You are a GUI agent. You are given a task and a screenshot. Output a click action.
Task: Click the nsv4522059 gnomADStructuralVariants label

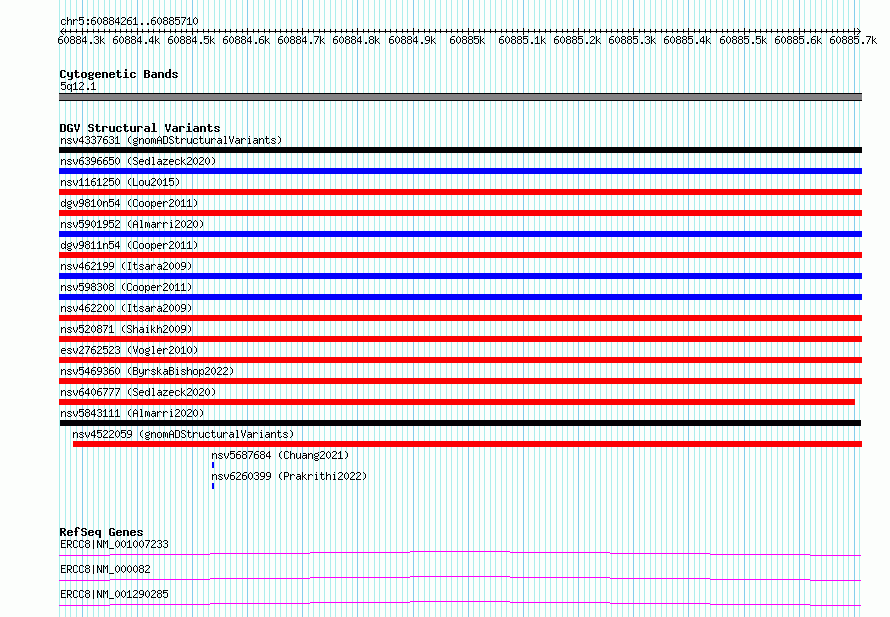[x=183, y=434]
